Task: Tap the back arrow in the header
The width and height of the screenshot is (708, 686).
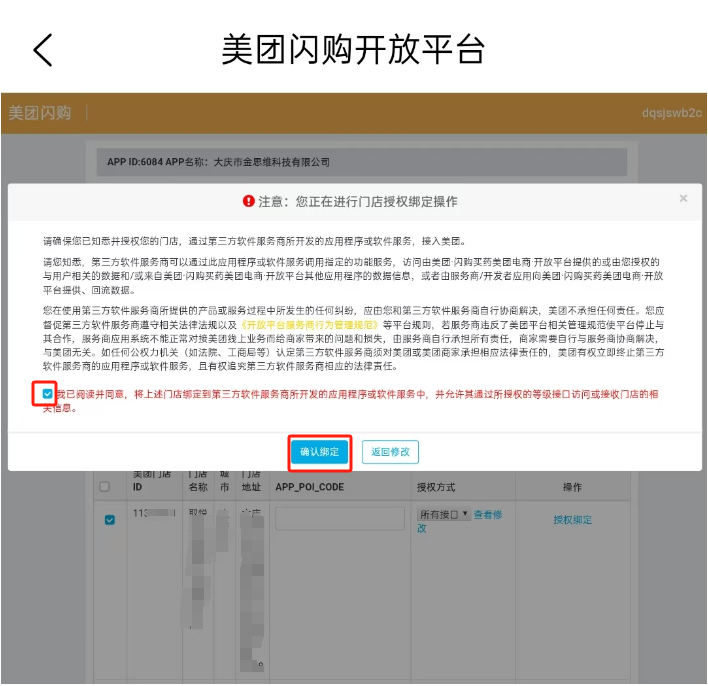Action: 42,49
